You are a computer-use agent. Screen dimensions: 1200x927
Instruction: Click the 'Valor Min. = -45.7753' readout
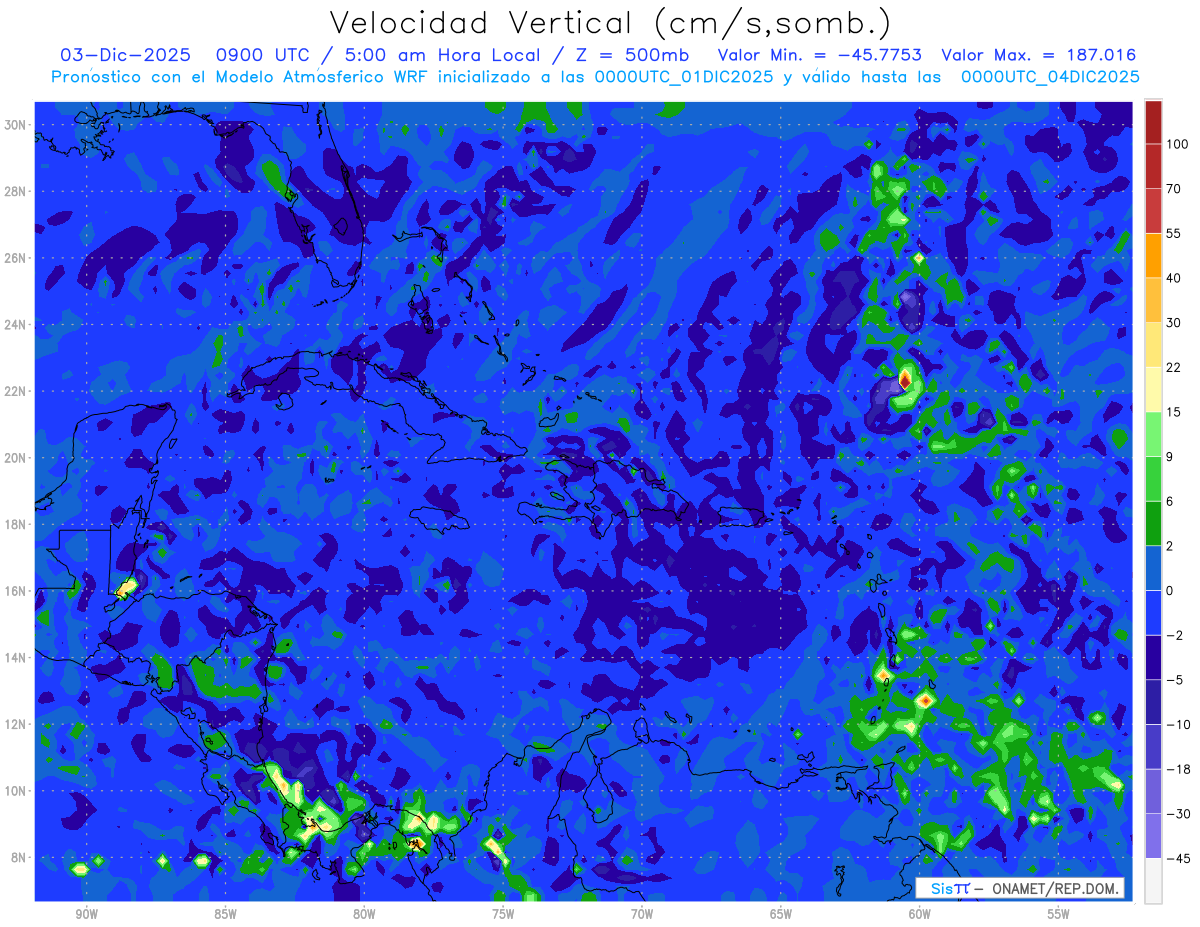(819, 55)
